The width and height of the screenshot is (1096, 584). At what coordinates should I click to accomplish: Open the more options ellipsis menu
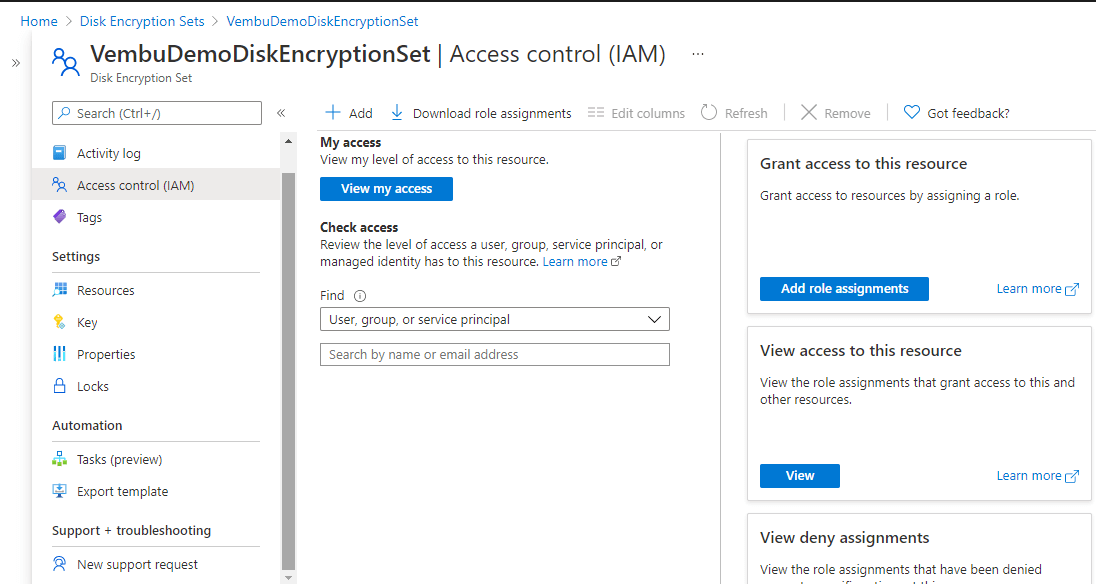(x=697, y=54)
